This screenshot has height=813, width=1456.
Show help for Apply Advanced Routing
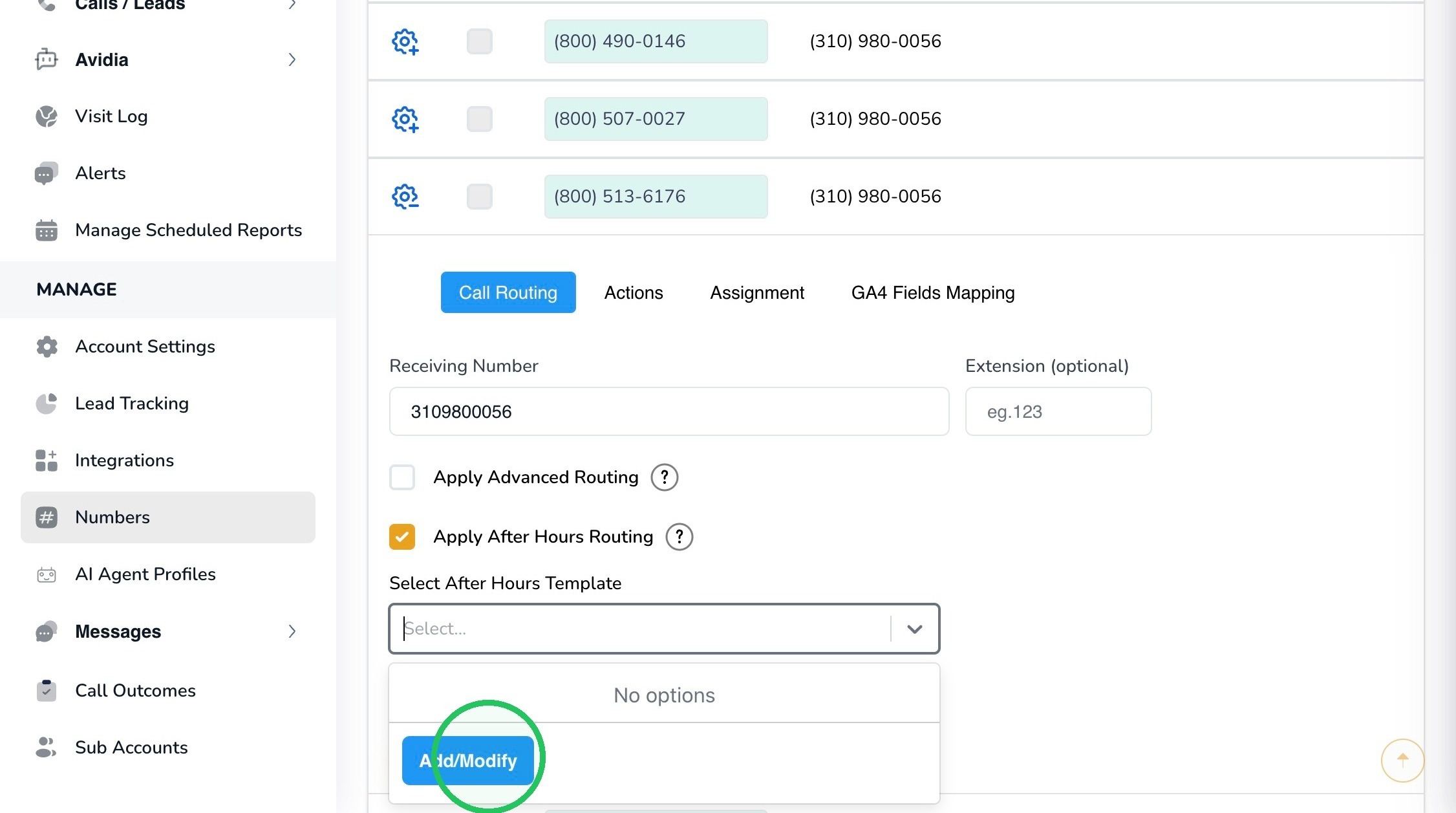pos(664,477)
